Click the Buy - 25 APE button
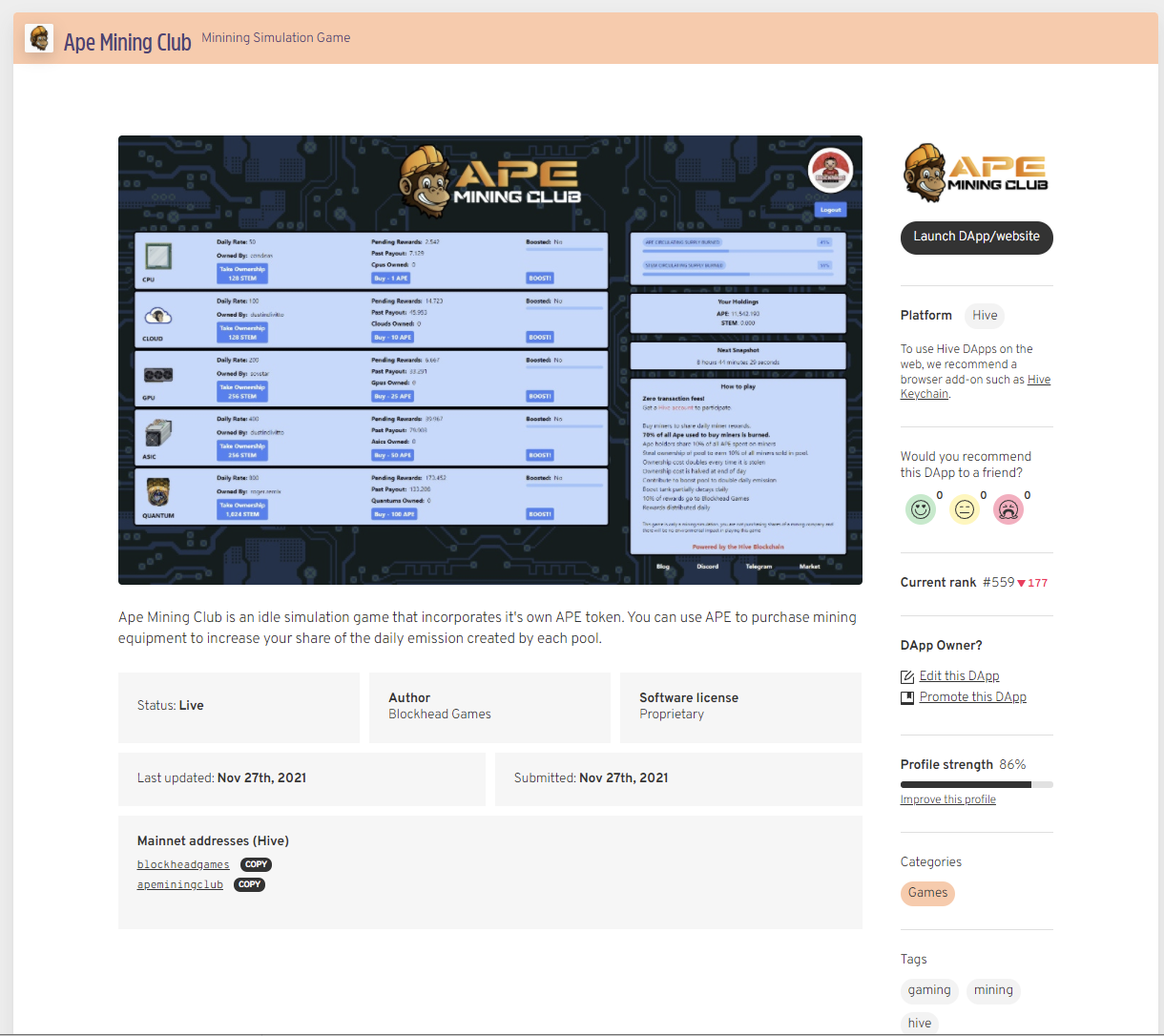The width and height of the screenshot is (1164, 1036). click(393, 396)
